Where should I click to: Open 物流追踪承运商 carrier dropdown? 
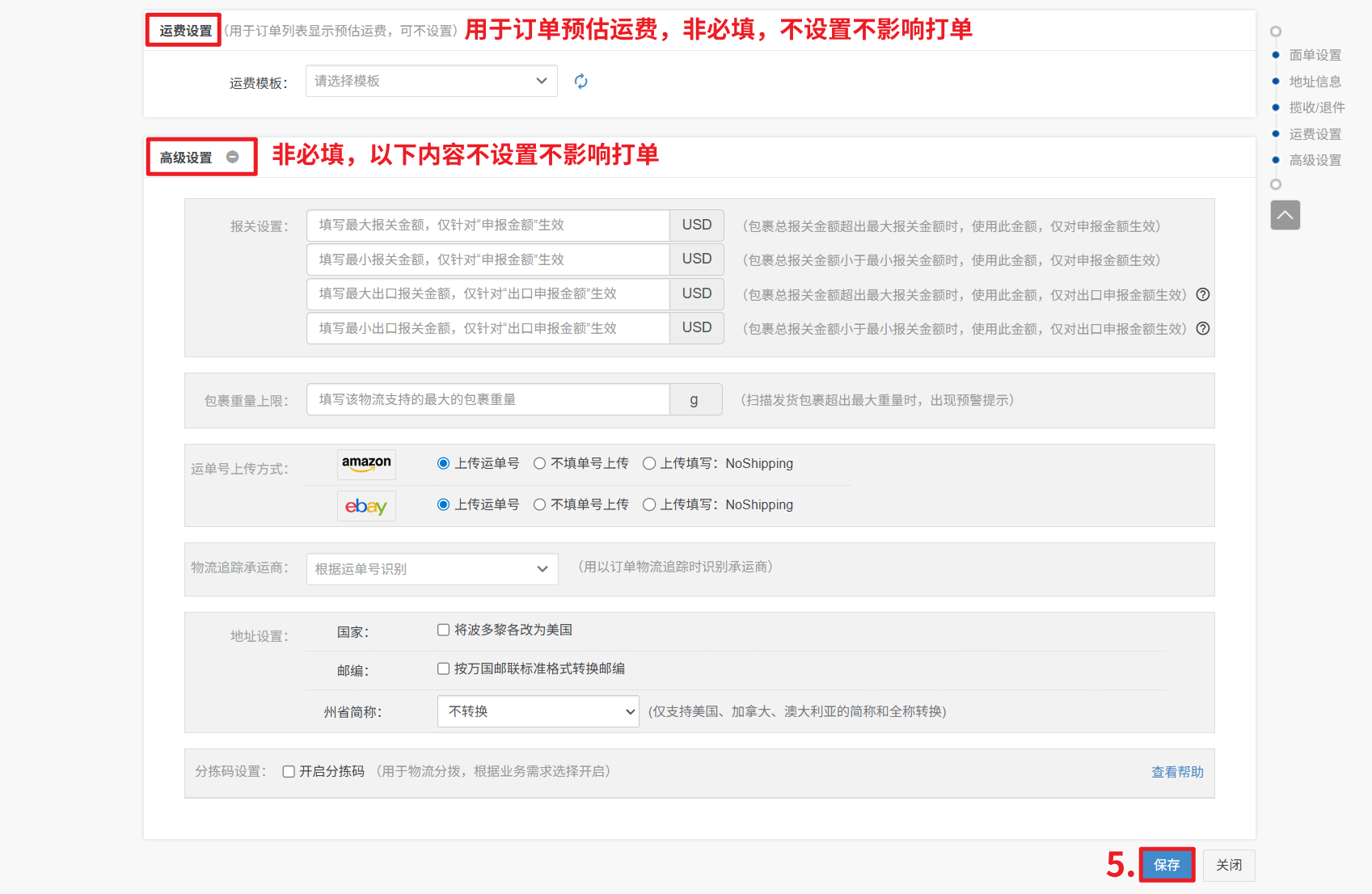coord(432,569)
